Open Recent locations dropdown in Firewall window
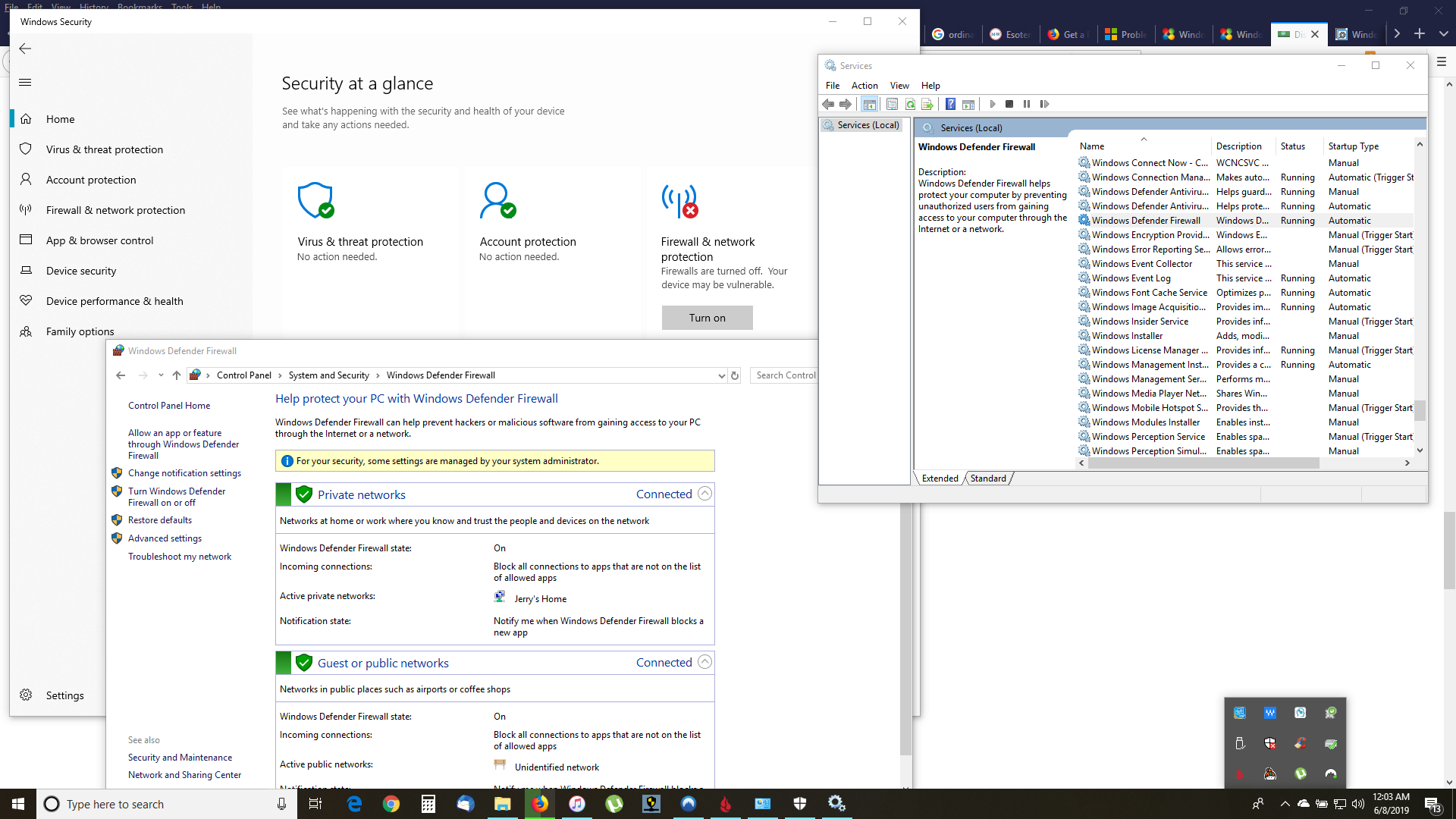This screenshot has height=819, width=1456. (x=161, y=375)
